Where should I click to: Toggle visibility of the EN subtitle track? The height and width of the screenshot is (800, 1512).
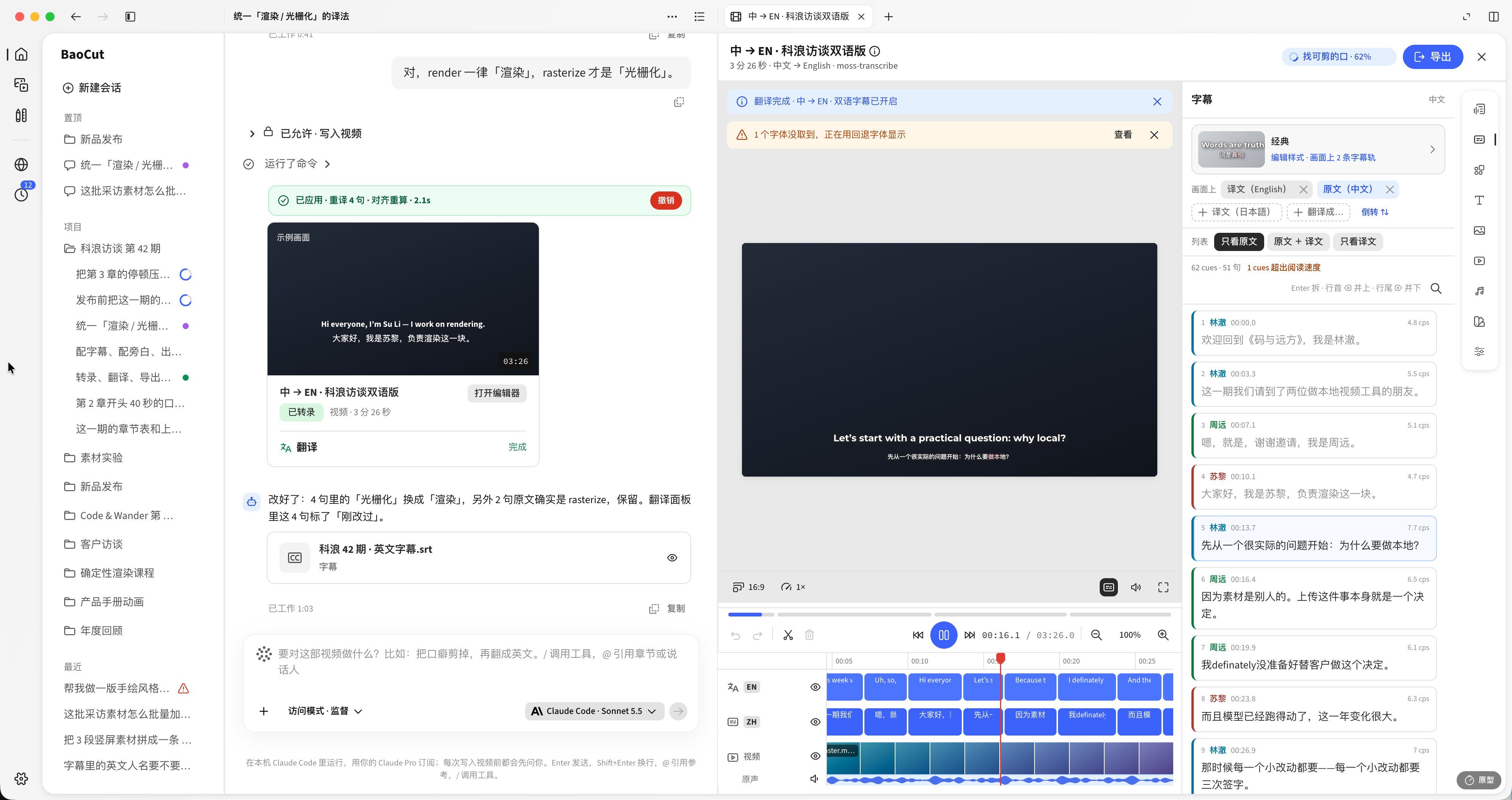point(815,687)
